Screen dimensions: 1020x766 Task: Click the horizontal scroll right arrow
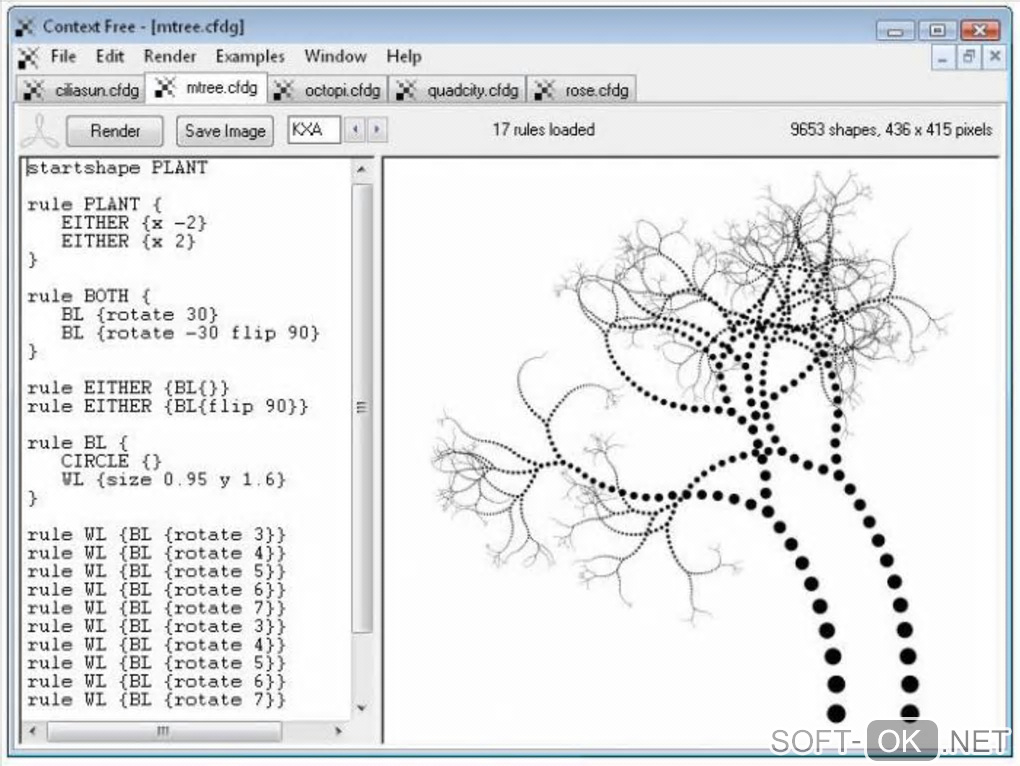[338, 731]
